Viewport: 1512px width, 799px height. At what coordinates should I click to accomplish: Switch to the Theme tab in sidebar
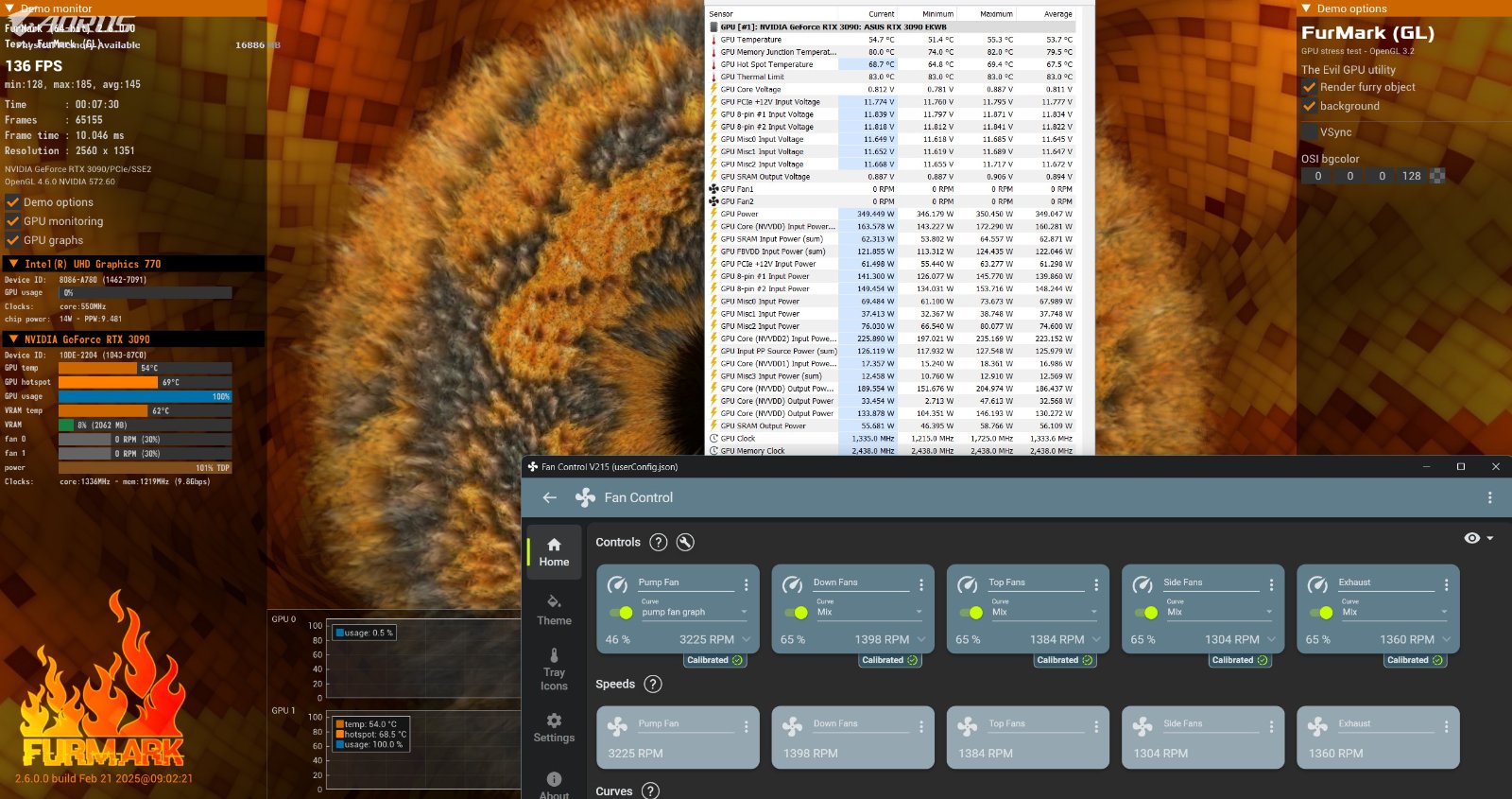[554, 610]
